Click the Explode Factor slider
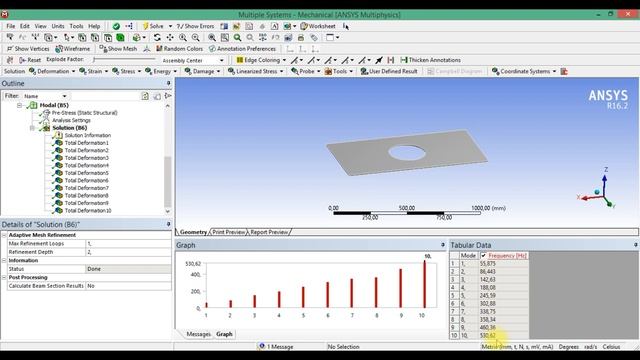The width and height of the screenshot is (640, 360). [x=124, y=60]
